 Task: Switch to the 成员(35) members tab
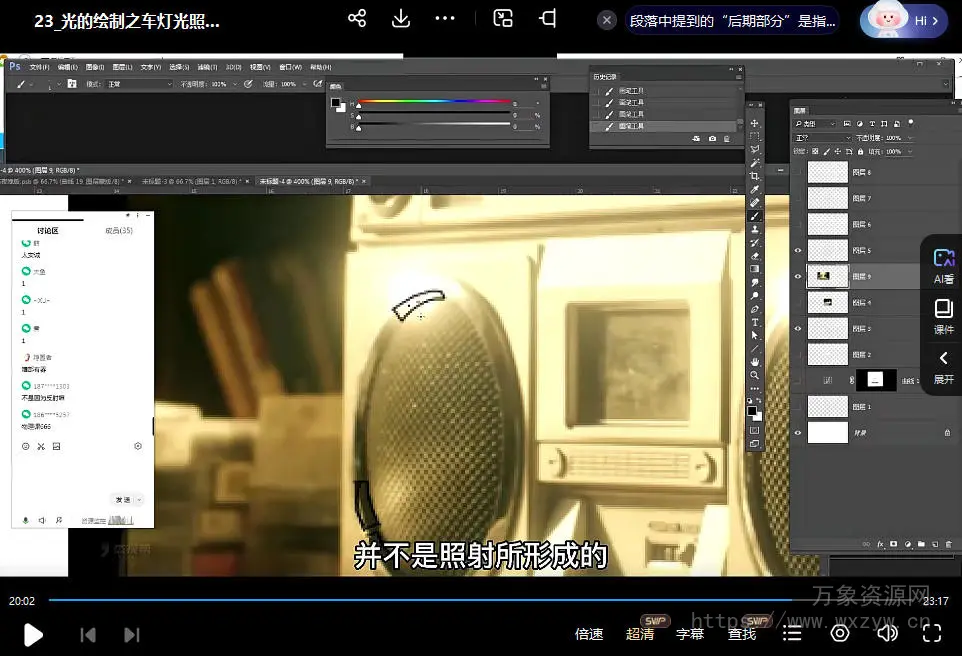118,231
